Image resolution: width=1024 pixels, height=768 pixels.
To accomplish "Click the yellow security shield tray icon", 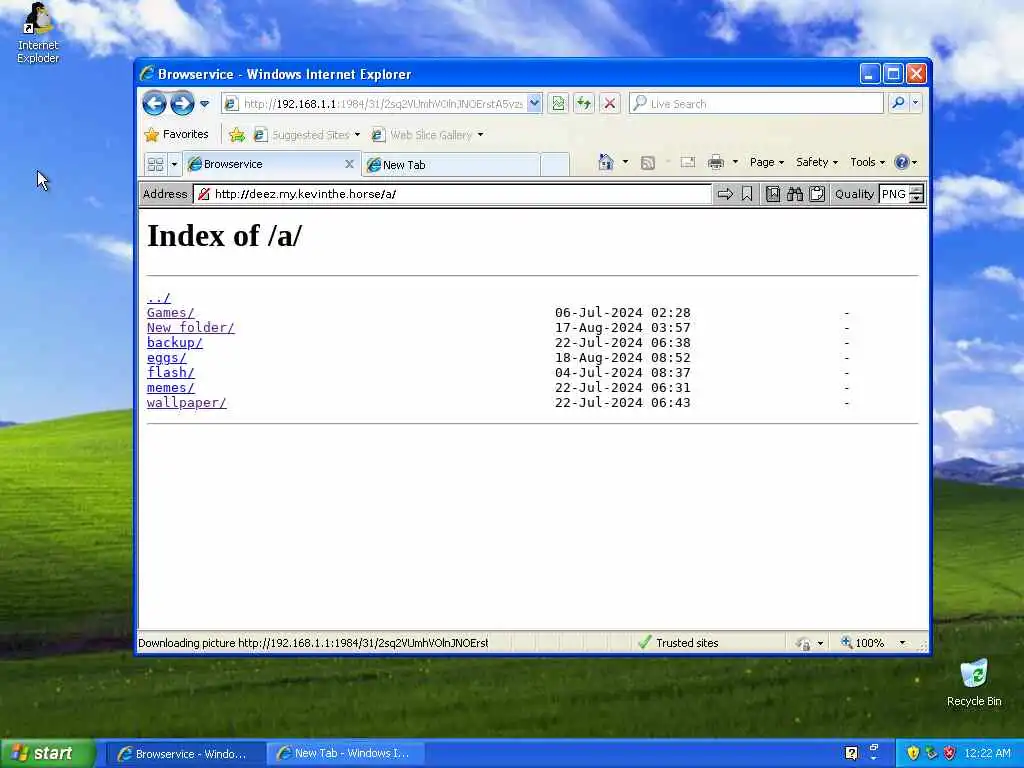I will 913,753.
